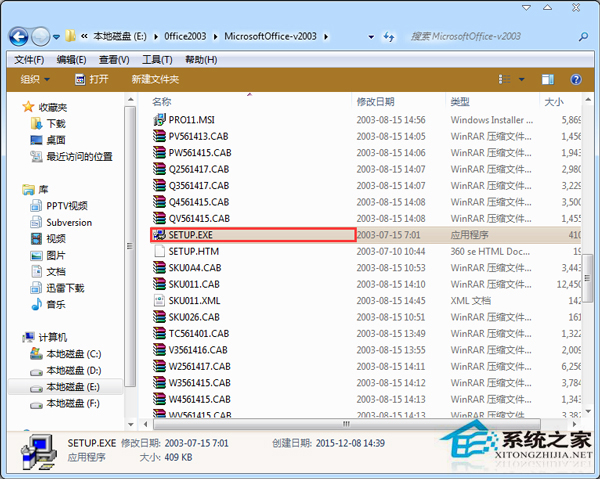Expand arrow after Office2003 breadcrumb

coord(215,37)
